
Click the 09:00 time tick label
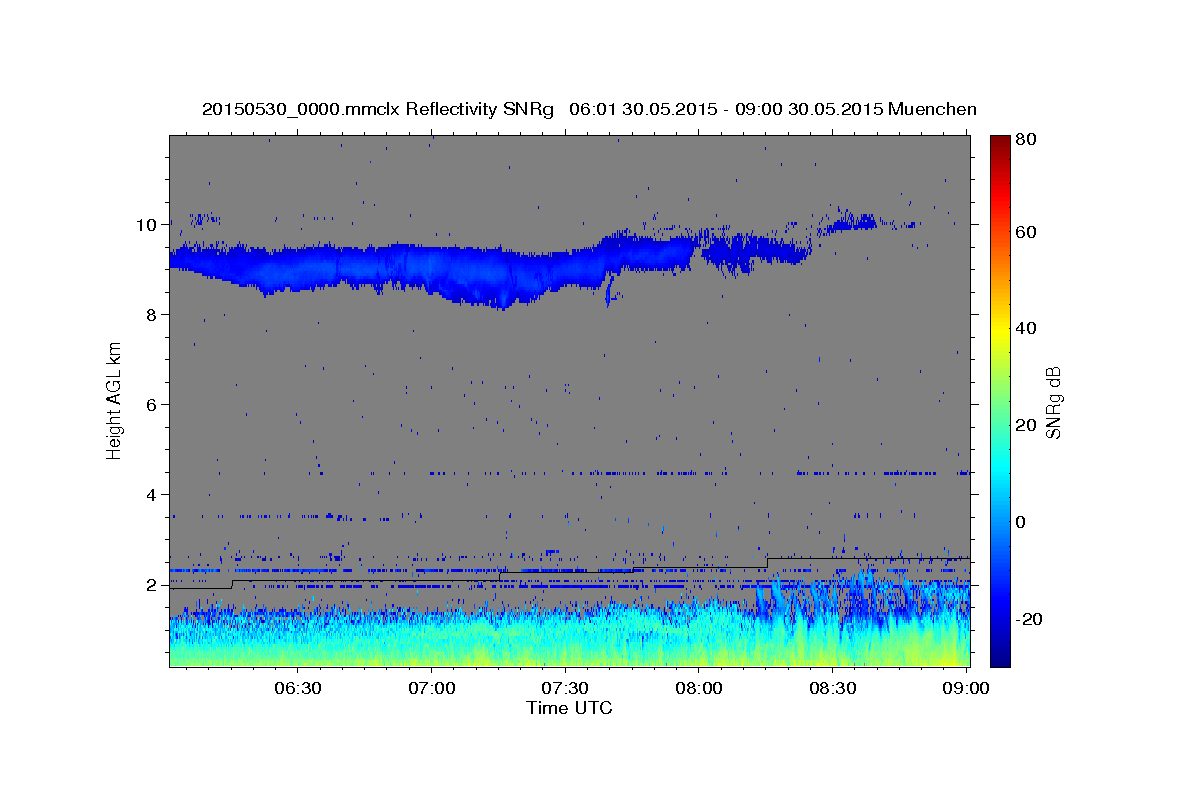click(965, 689)
